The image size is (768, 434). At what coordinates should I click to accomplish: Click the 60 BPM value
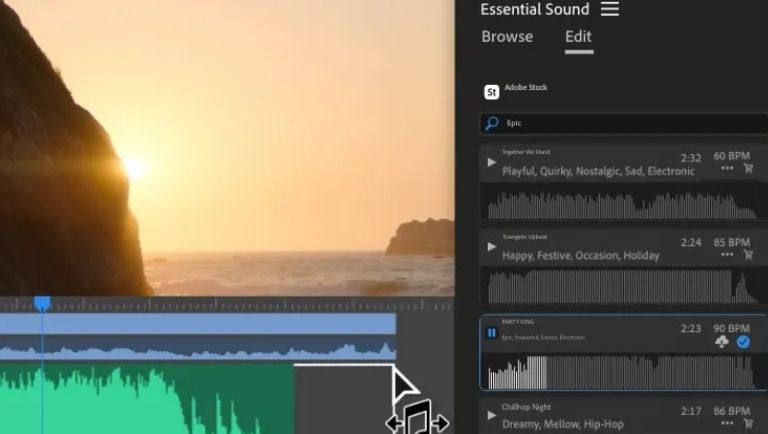732,156
